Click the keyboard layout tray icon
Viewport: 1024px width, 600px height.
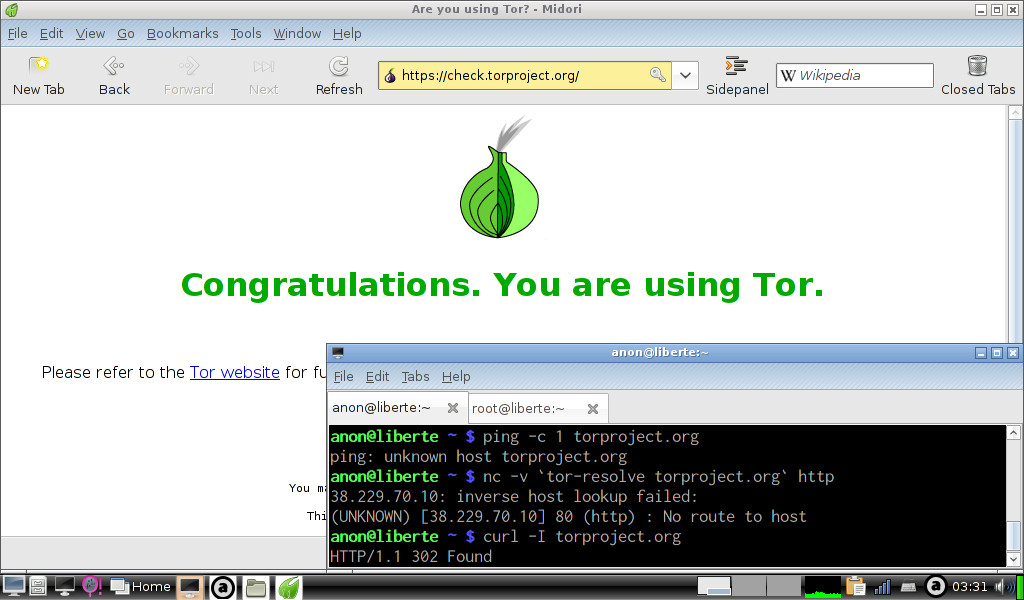pos(908,588)
